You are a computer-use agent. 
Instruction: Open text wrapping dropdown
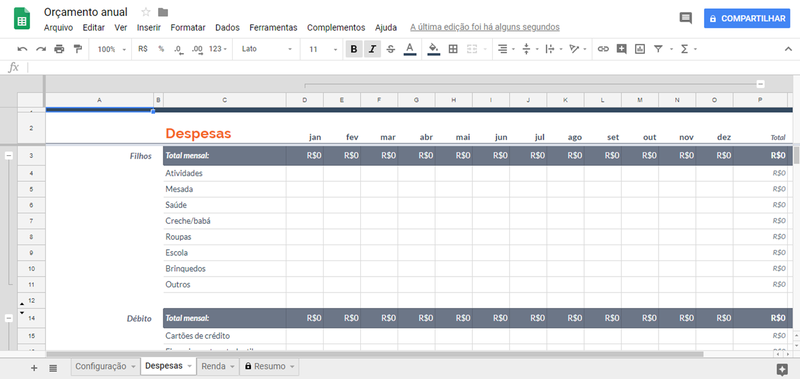[x=554, y=49]
